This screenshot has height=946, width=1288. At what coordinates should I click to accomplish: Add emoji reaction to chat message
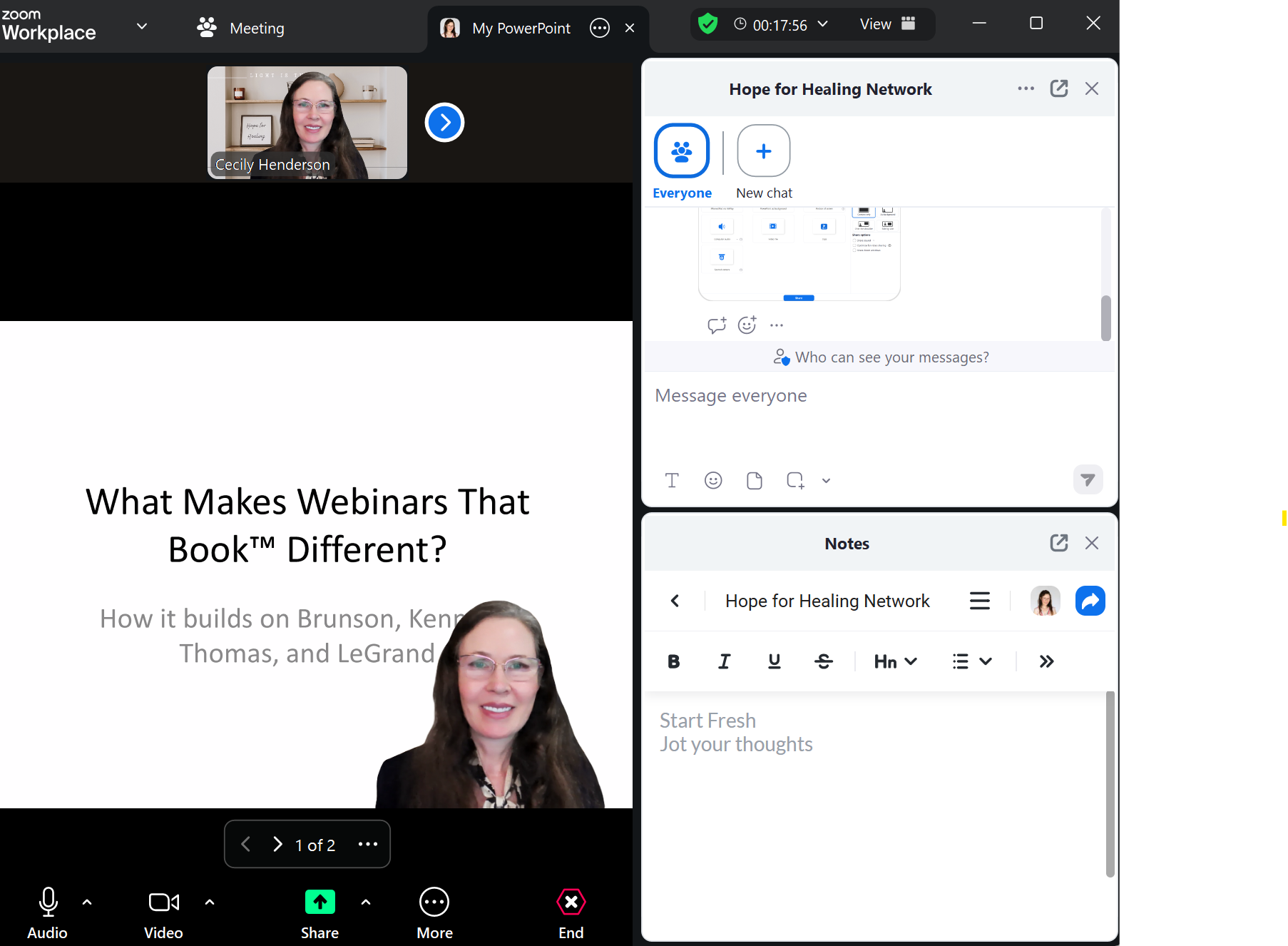pos(747,325)
